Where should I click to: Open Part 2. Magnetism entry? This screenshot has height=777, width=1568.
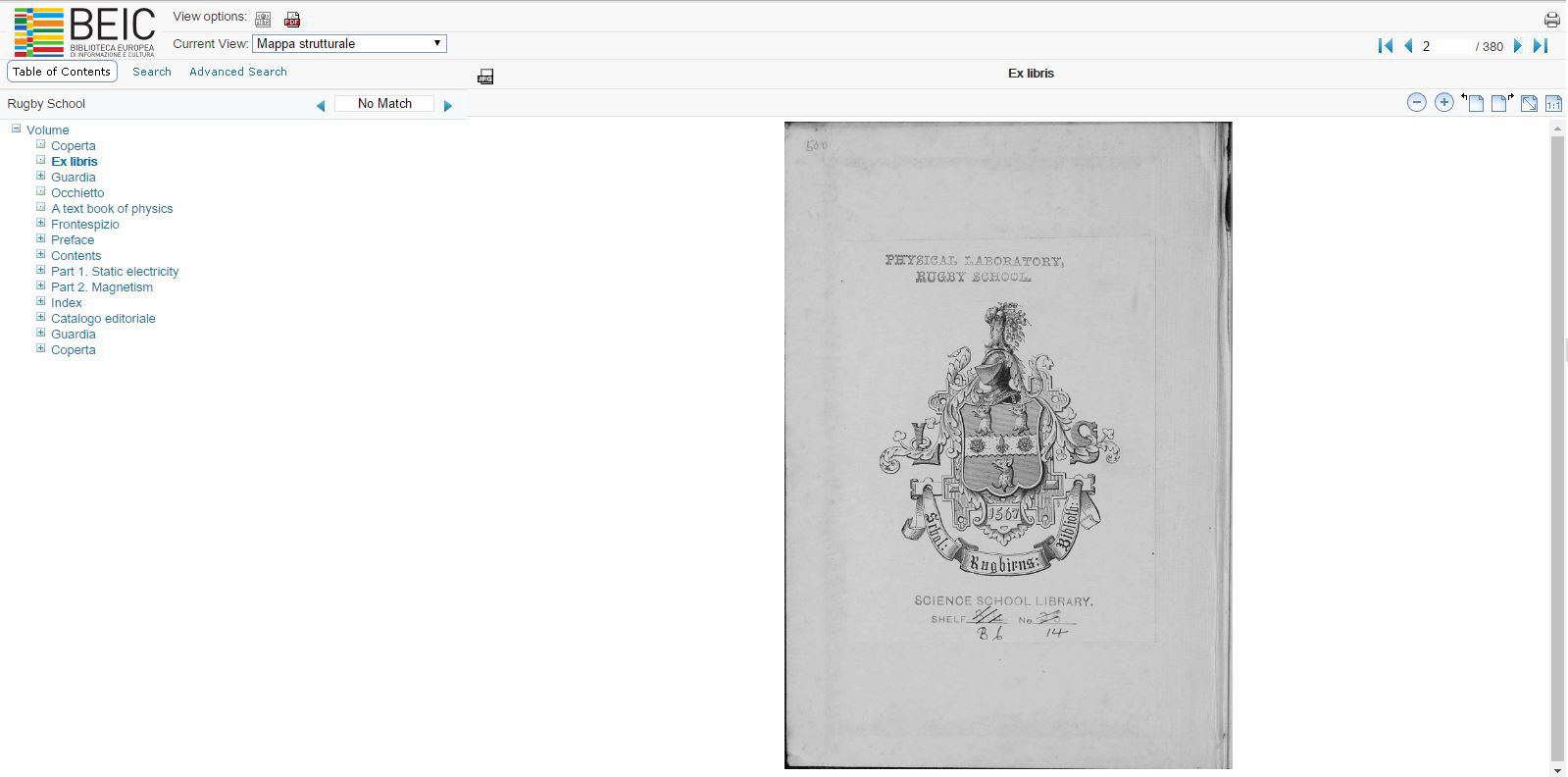coord(102,286)
